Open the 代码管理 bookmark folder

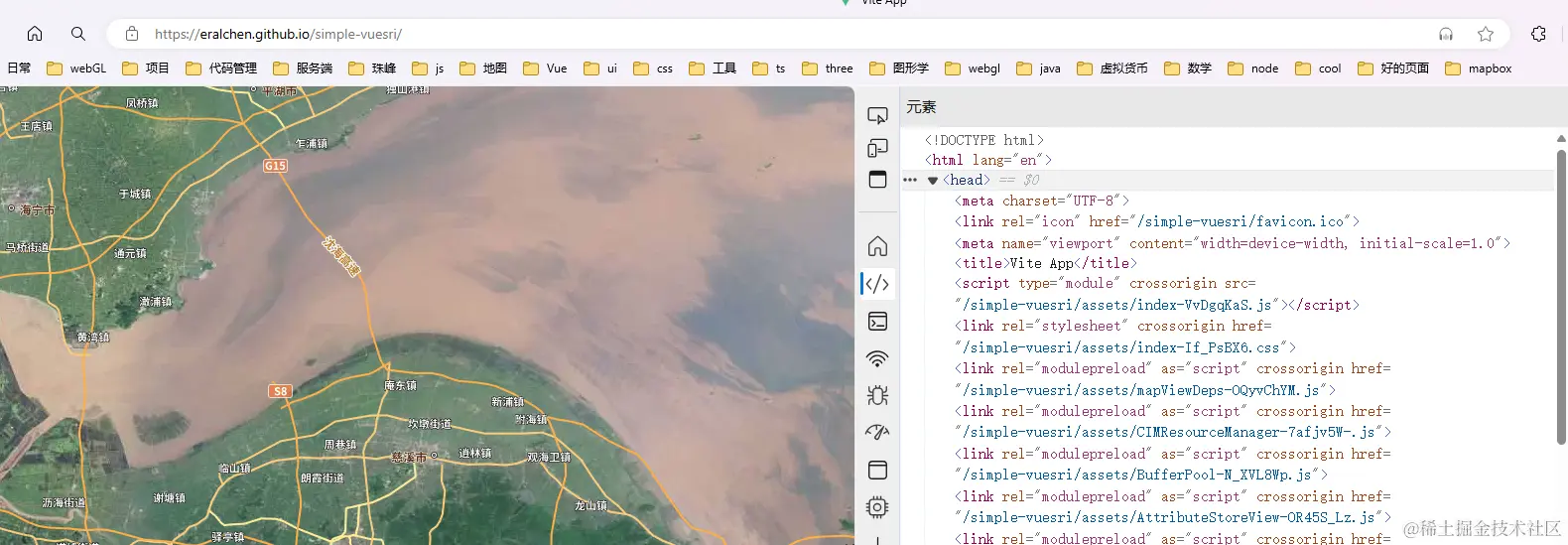point(221,68)
